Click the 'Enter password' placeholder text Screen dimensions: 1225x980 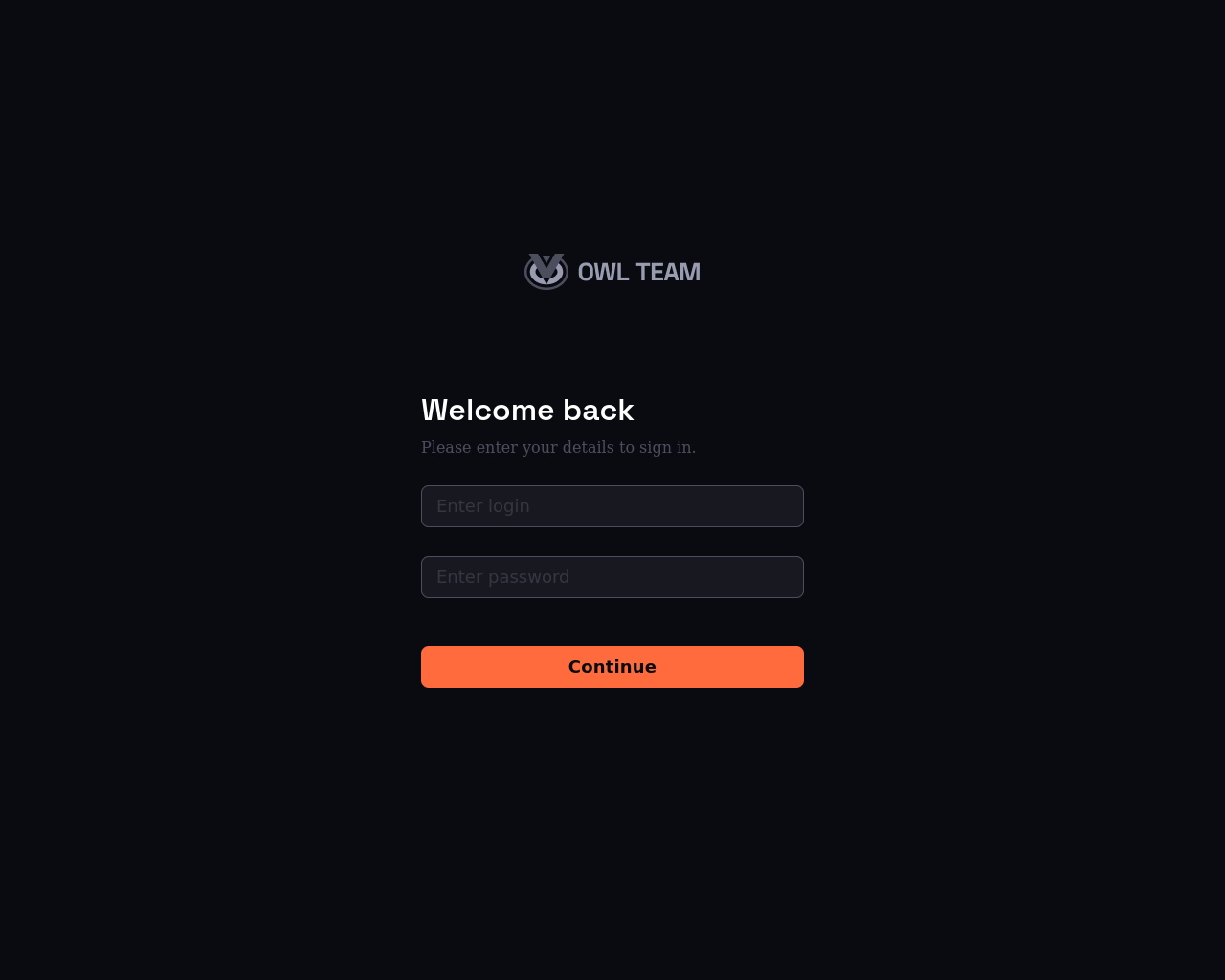(503, 577)
